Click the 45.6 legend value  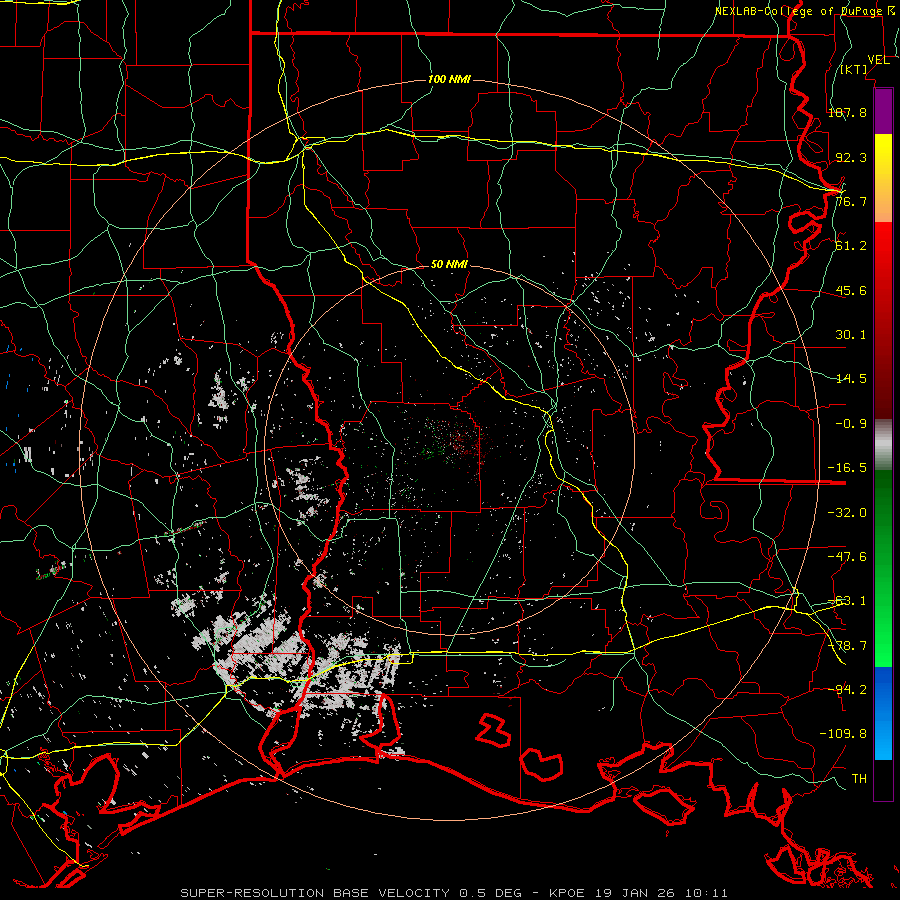click(851, 290)
